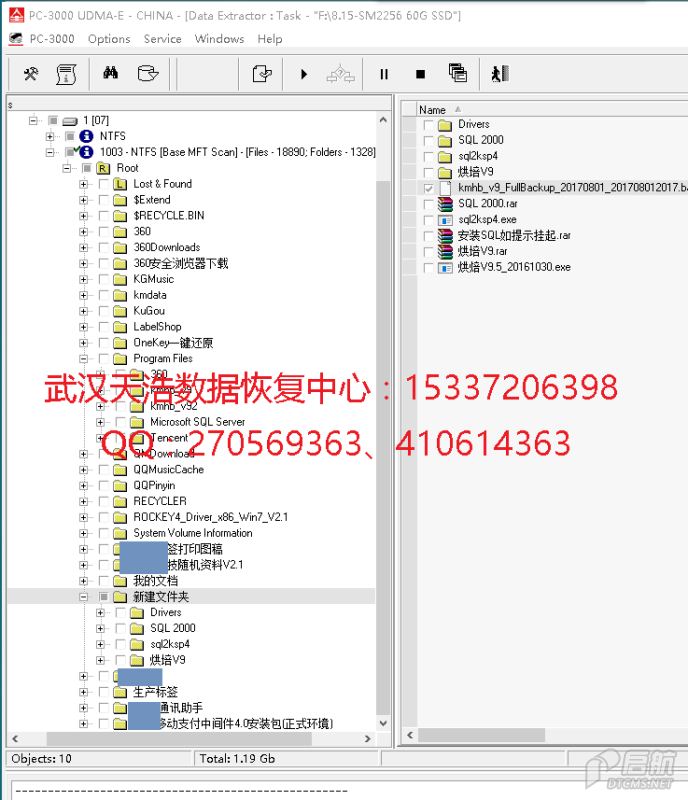Screen dimensions: 688x800
Task: Click the exit running-man toolbar icon
Action: click(x=500, y=74)
